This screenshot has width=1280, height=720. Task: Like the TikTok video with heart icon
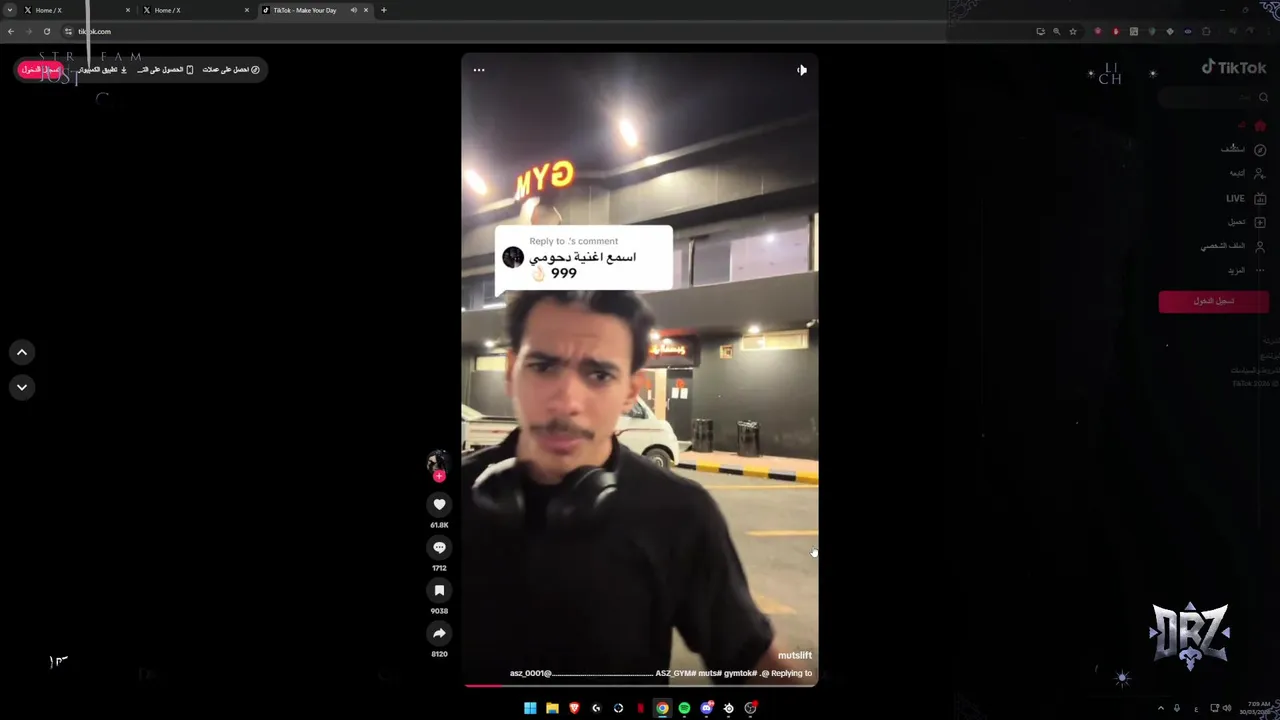pos(439,505)
